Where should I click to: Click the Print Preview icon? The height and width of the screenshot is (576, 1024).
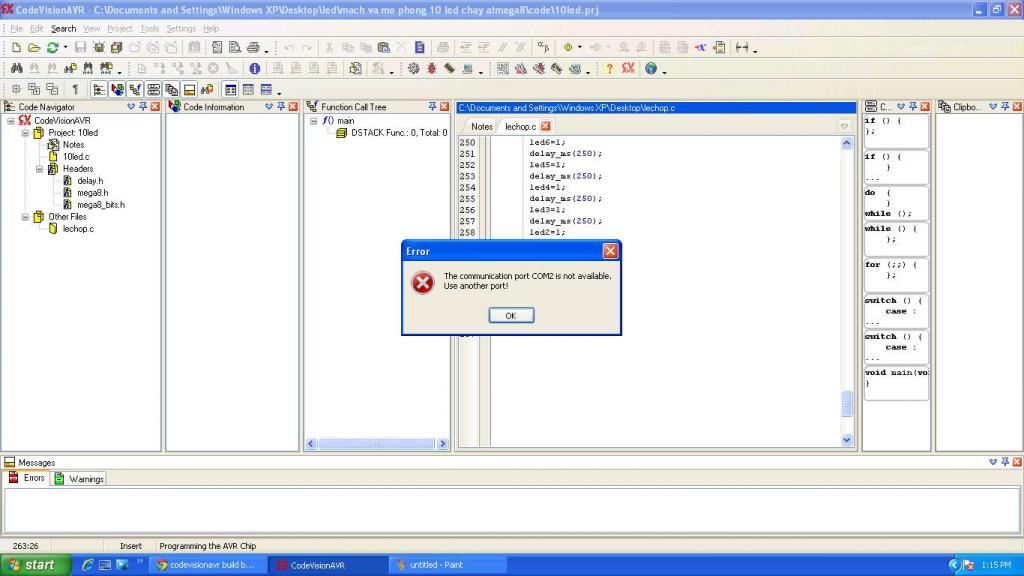click(x=234, y=48)
